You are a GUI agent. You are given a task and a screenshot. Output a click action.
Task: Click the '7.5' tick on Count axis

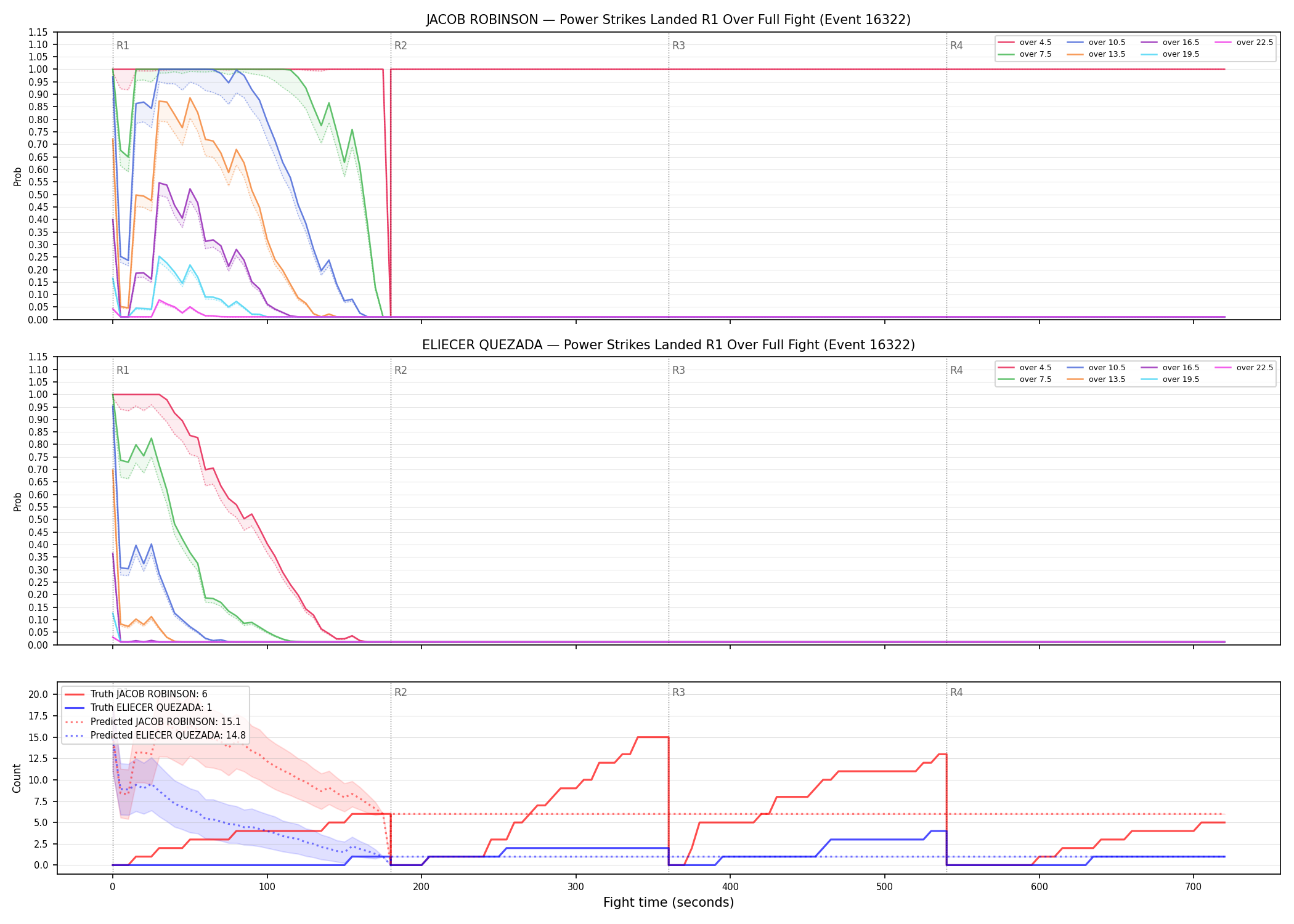point(40,801)
